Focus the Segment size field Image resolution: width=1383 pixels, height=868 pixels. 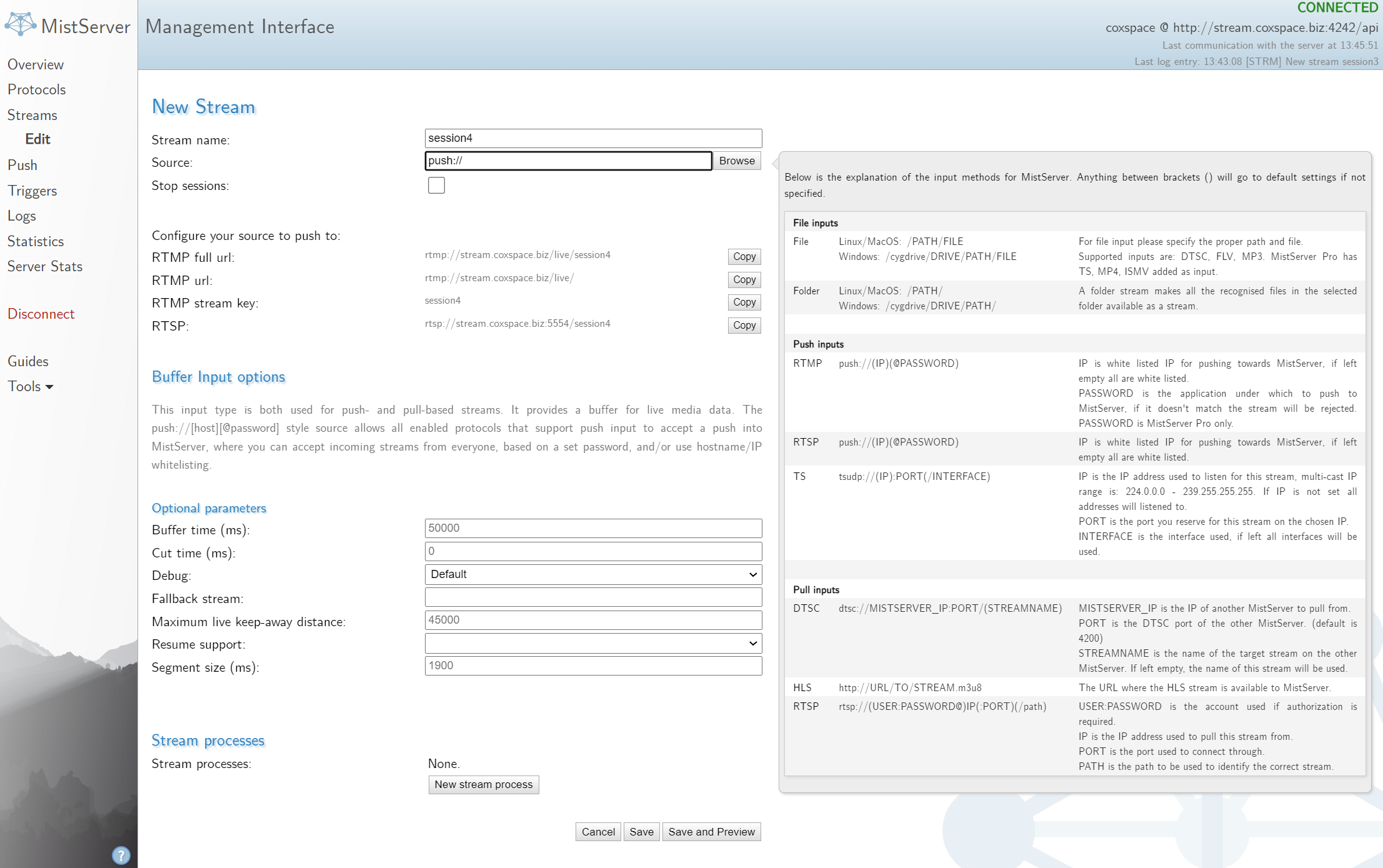tap(593, 666)
